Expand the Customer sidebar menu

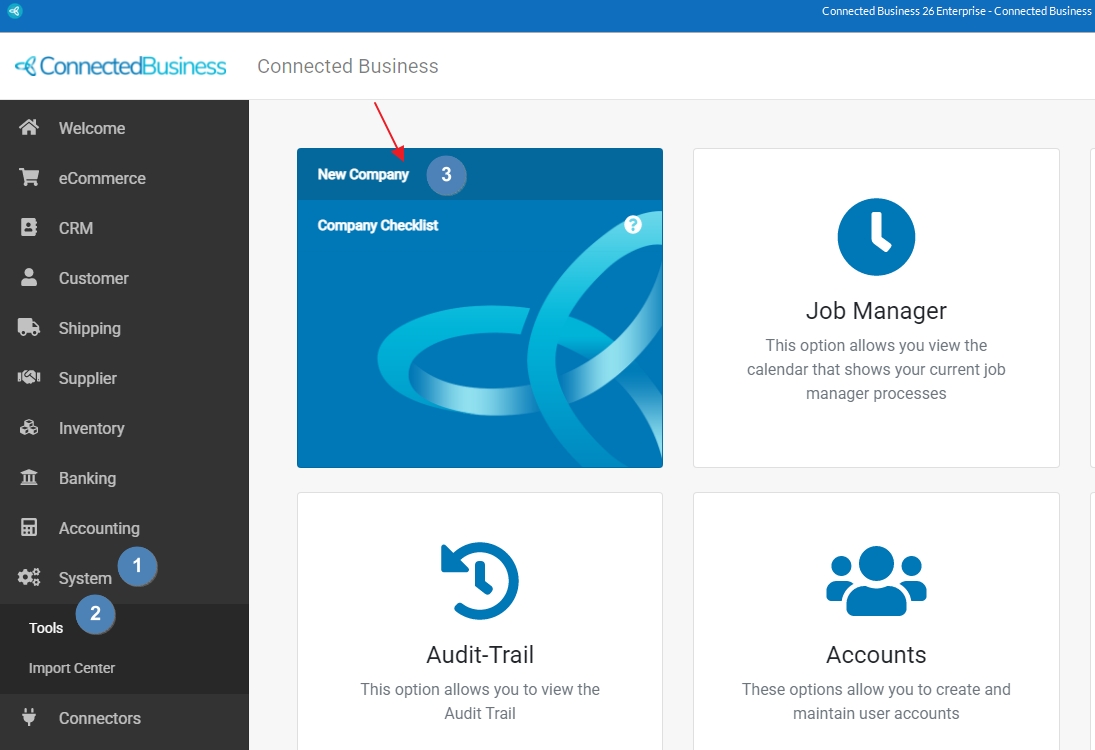click(x=93, y=278)
